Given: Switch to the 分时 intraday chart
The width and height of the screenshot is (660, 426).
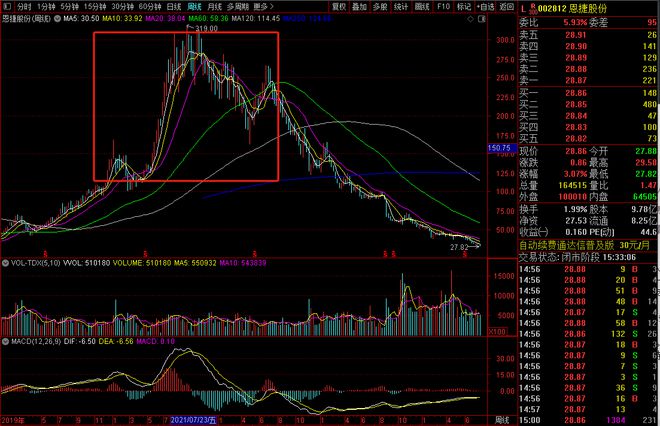Looking at the screenshot, I should click(24, 7).
